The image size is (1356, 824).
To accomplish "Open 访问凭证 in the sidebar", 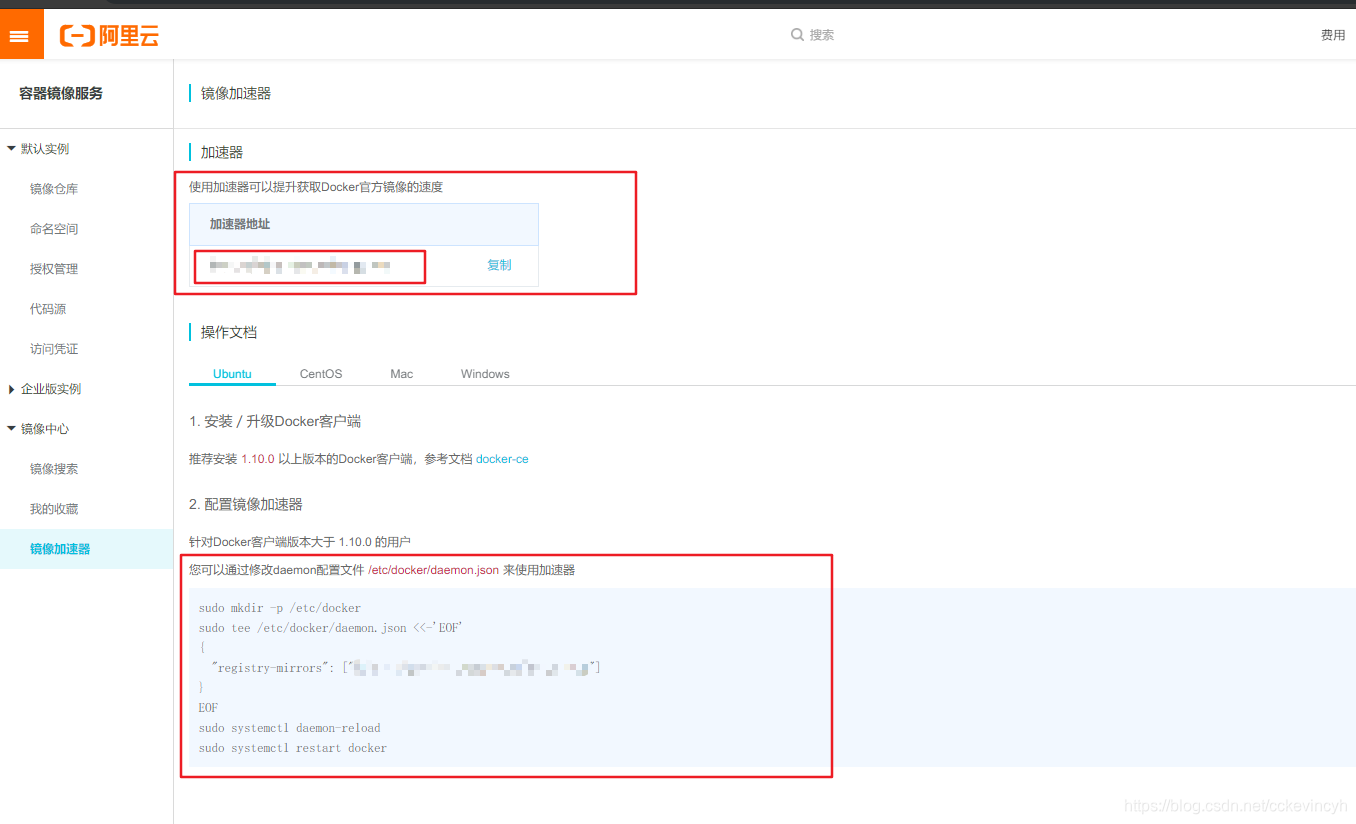I will click(54, 349).
